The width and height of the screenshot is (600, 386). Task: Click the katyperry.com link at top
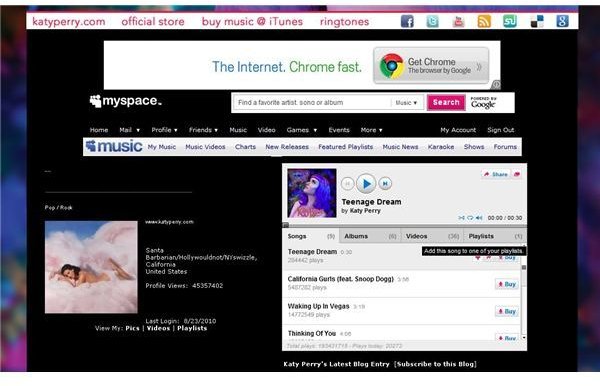[x=69, y=21]
